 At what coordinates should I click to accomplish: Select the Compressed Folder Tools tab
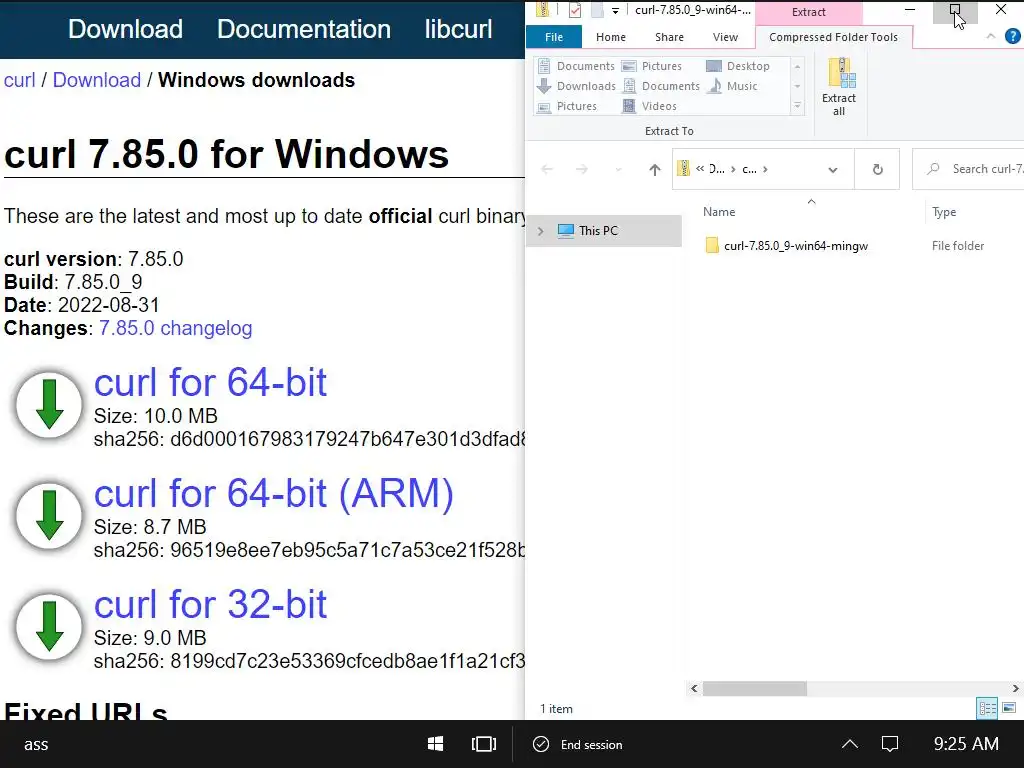click(x=833, y=37)
